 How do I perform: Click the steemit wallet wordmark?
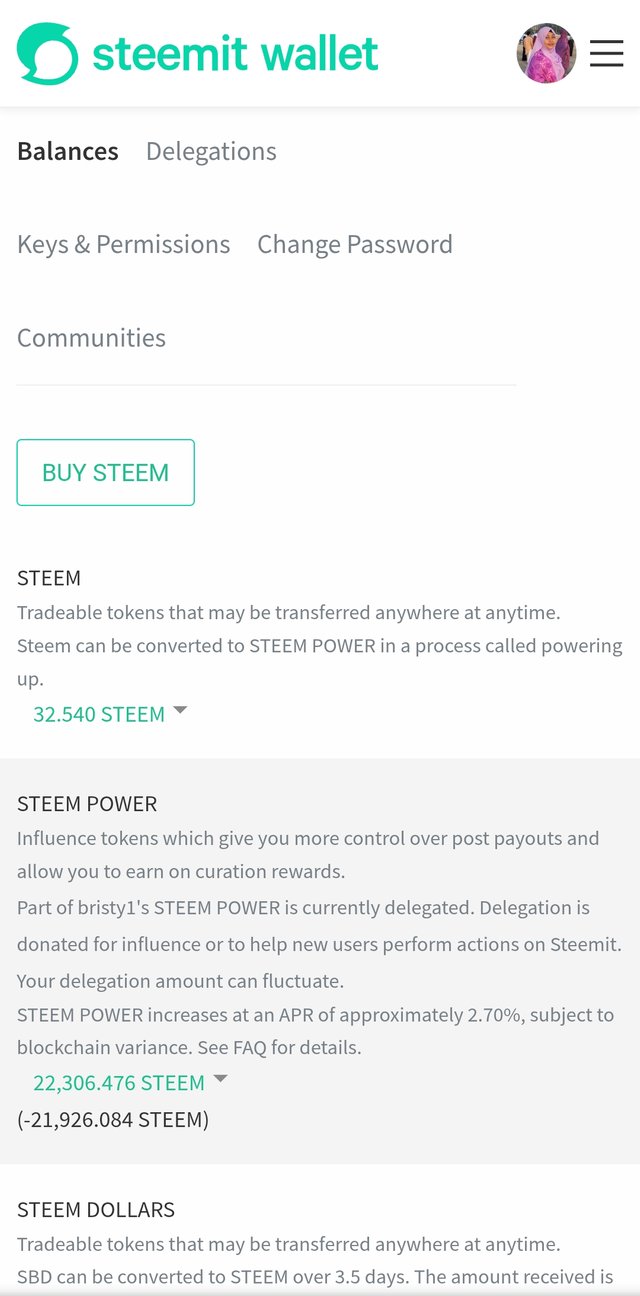tap(236, 53)
